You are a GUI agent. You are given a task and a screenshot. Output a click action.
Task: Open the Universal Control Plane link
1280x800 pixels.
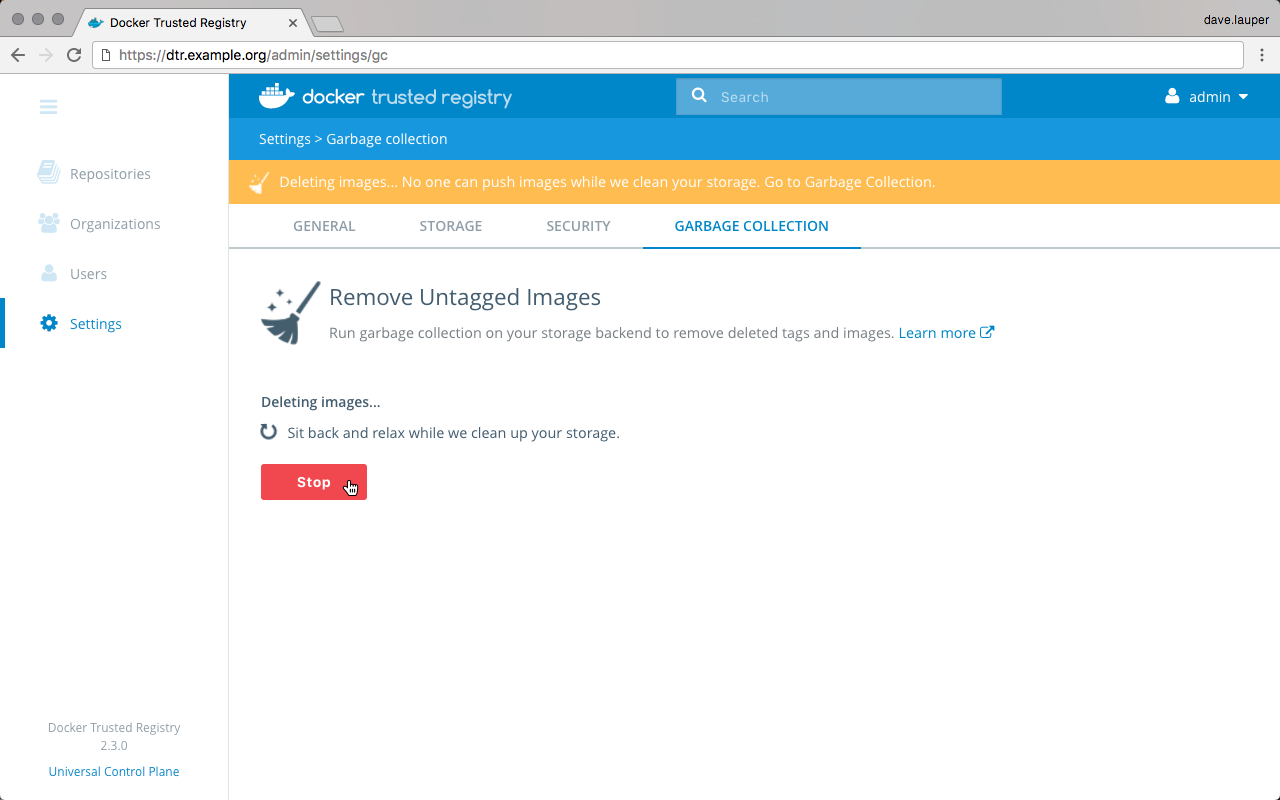tap(114, 771)
